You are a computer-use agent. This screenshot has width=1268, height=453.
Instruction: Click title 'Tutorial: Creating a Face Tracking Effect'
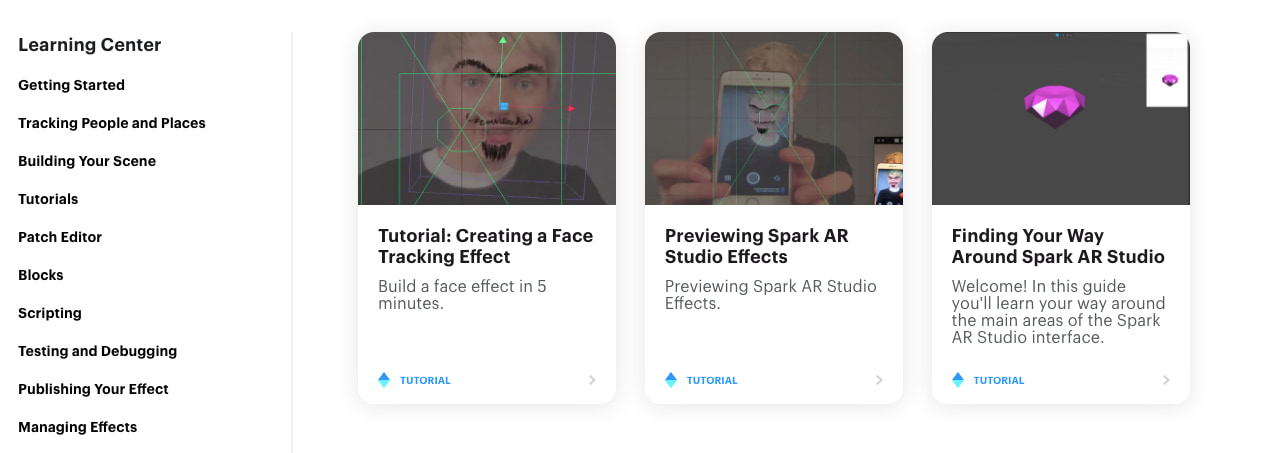pos(485,246)
